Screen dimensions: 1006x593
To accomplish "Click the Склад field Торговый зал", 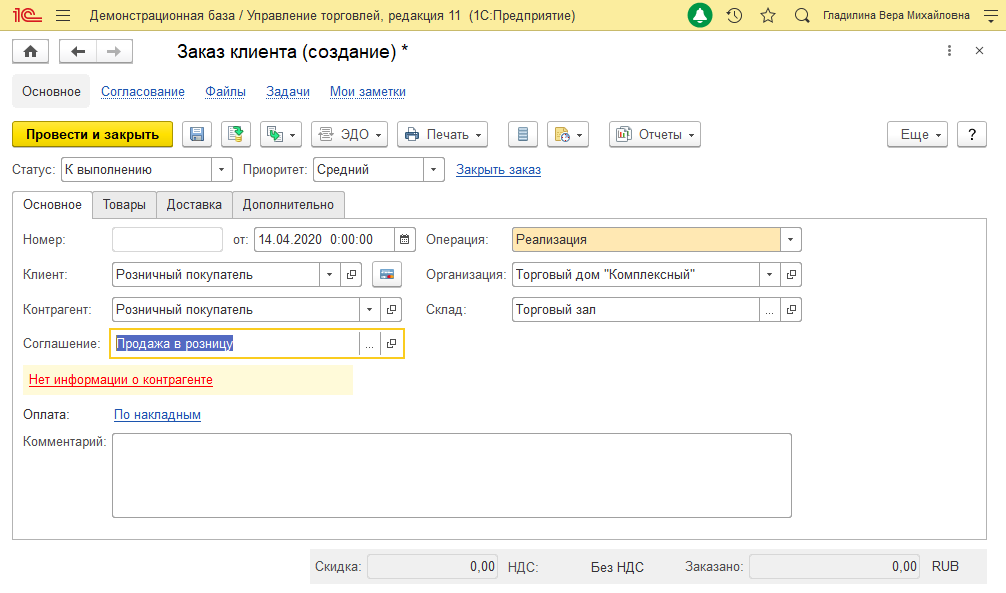I will [635, 309].
